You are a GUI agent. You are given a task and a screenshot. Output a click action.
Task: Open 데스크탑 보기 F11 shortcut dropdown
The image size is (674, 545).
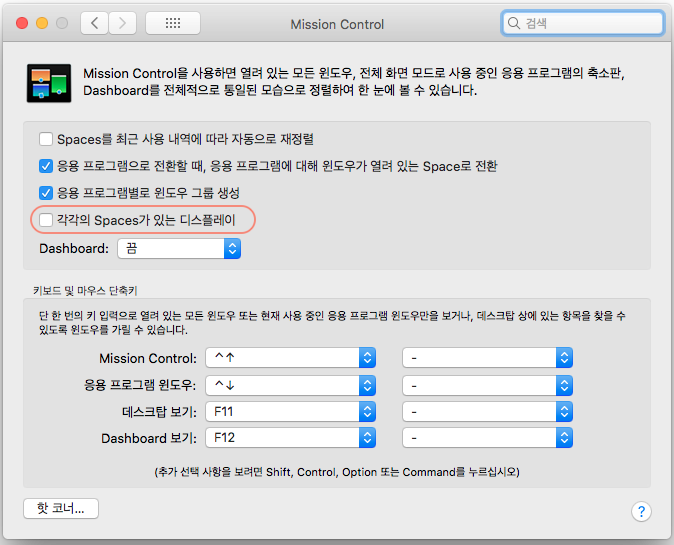[291, 412]
